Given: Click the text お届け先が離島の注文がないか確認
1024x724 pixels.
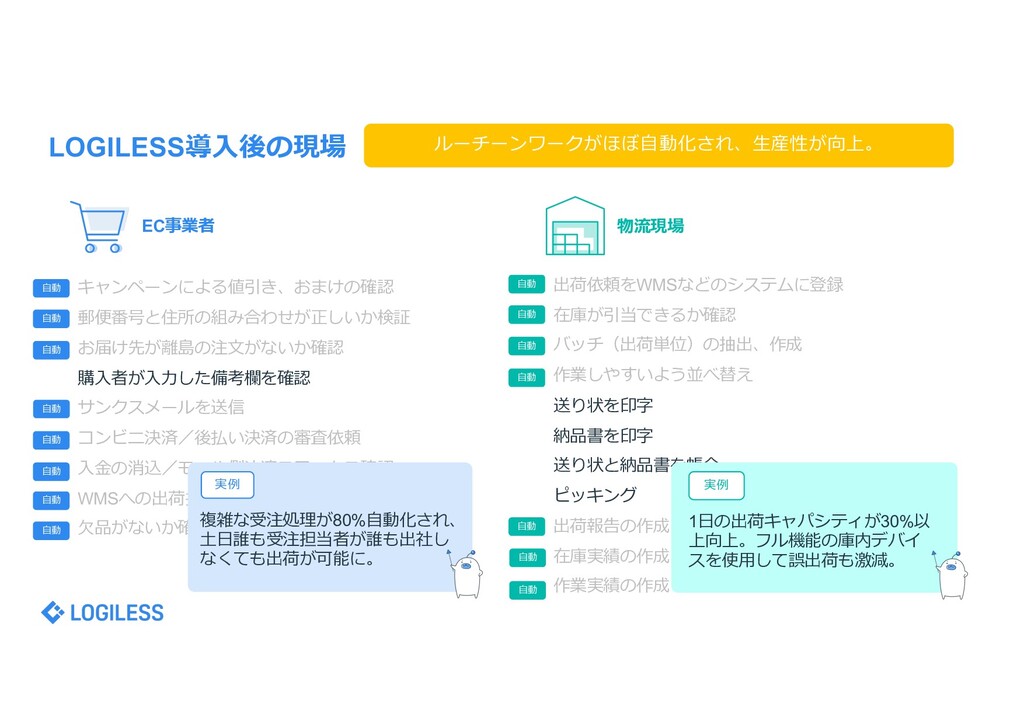Looking at the screenshot, I should pyautogui.click(x=210, y=347).
